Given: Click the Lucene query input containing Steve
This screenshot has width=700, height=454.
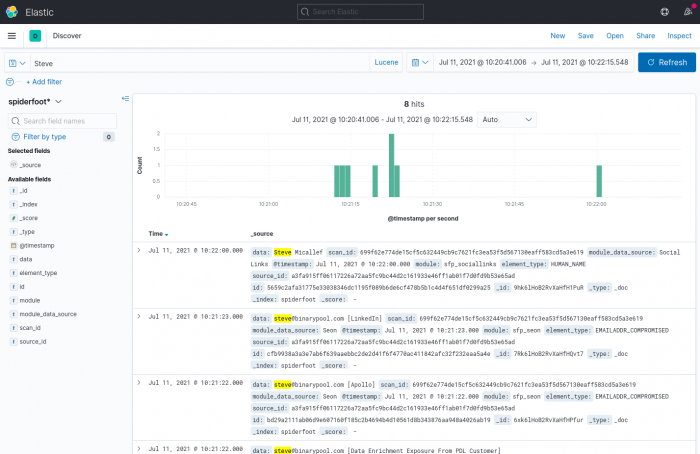Looking at the screenshot, I should point(200,63).
